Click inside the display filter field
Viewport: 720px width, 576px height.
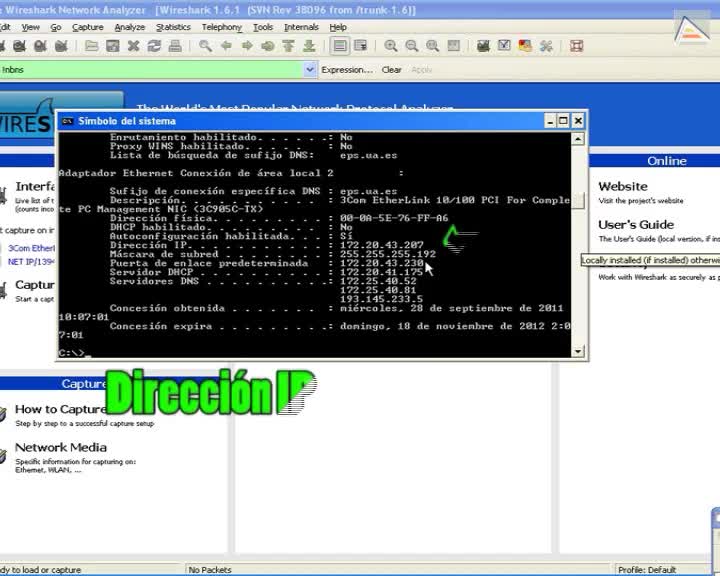click(150, 70)
